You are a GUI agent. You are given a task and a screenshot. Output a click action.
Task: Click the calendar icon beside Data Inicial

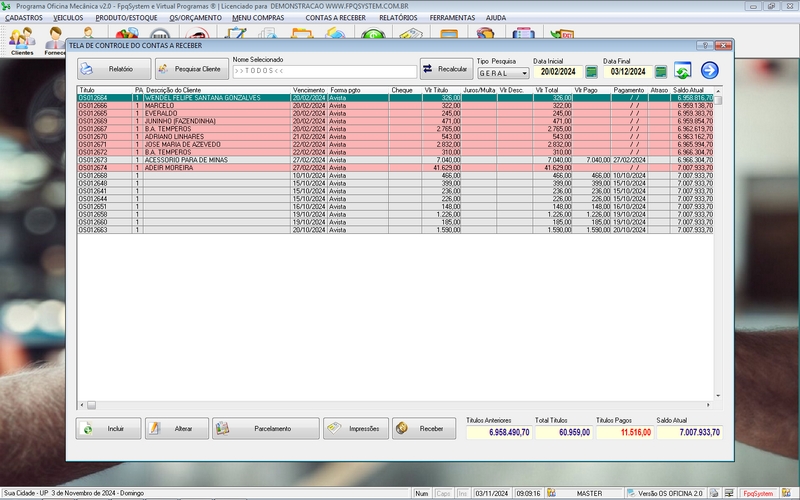click(591, 72)
